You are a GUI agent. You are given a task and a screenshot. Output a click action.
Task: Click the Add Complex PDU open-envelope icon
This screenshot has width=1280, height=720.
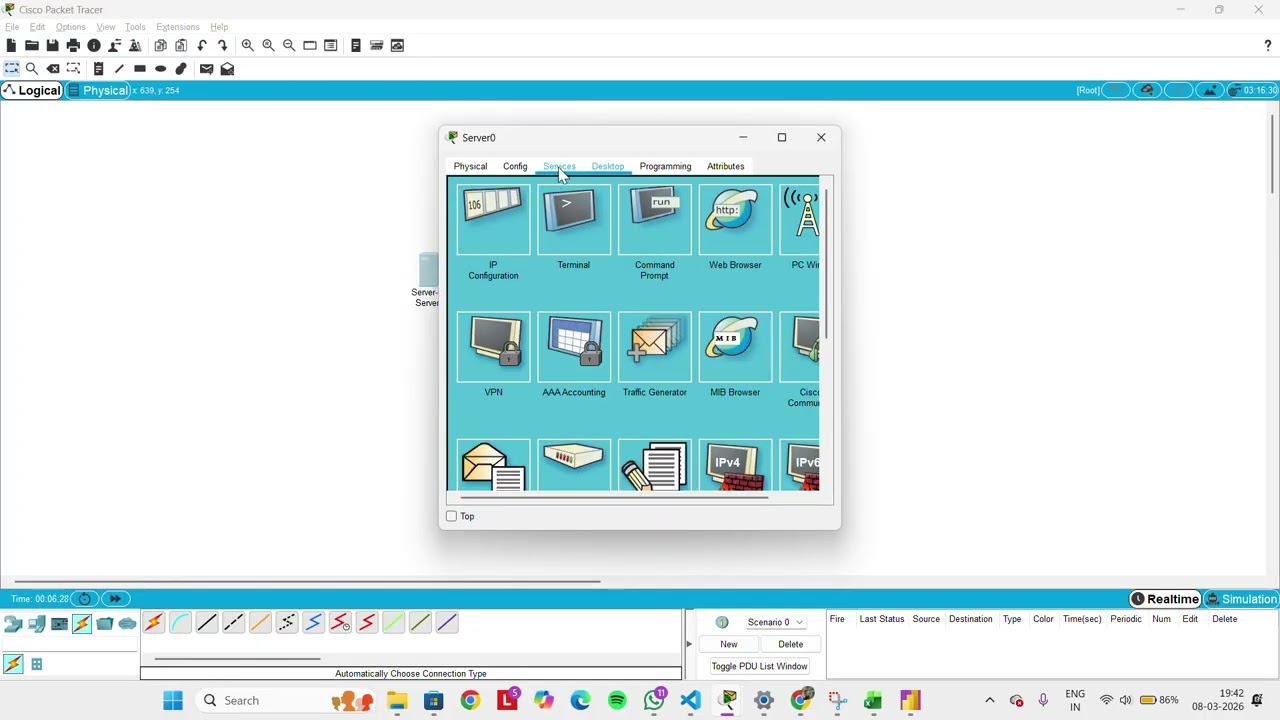point(227,69)
